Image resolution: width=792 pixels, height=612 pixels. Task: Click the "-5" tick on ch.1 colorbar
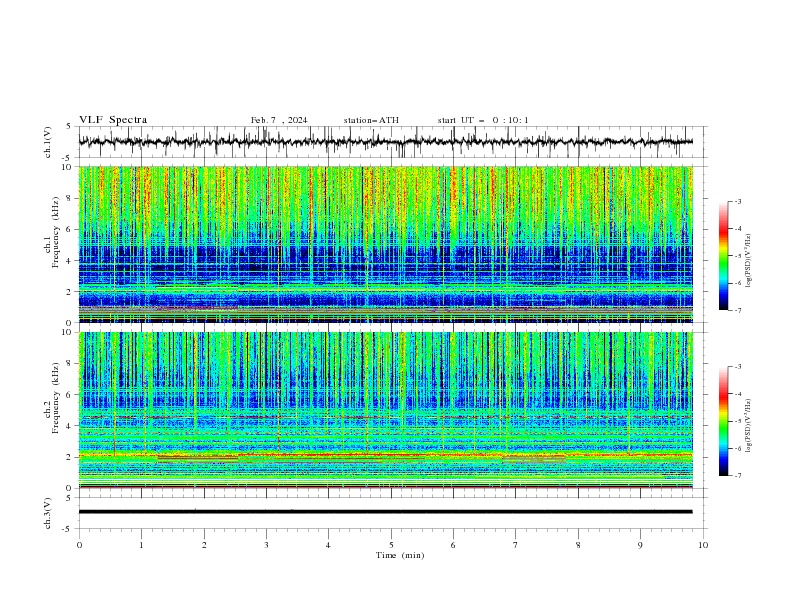[x=737, y=256]
